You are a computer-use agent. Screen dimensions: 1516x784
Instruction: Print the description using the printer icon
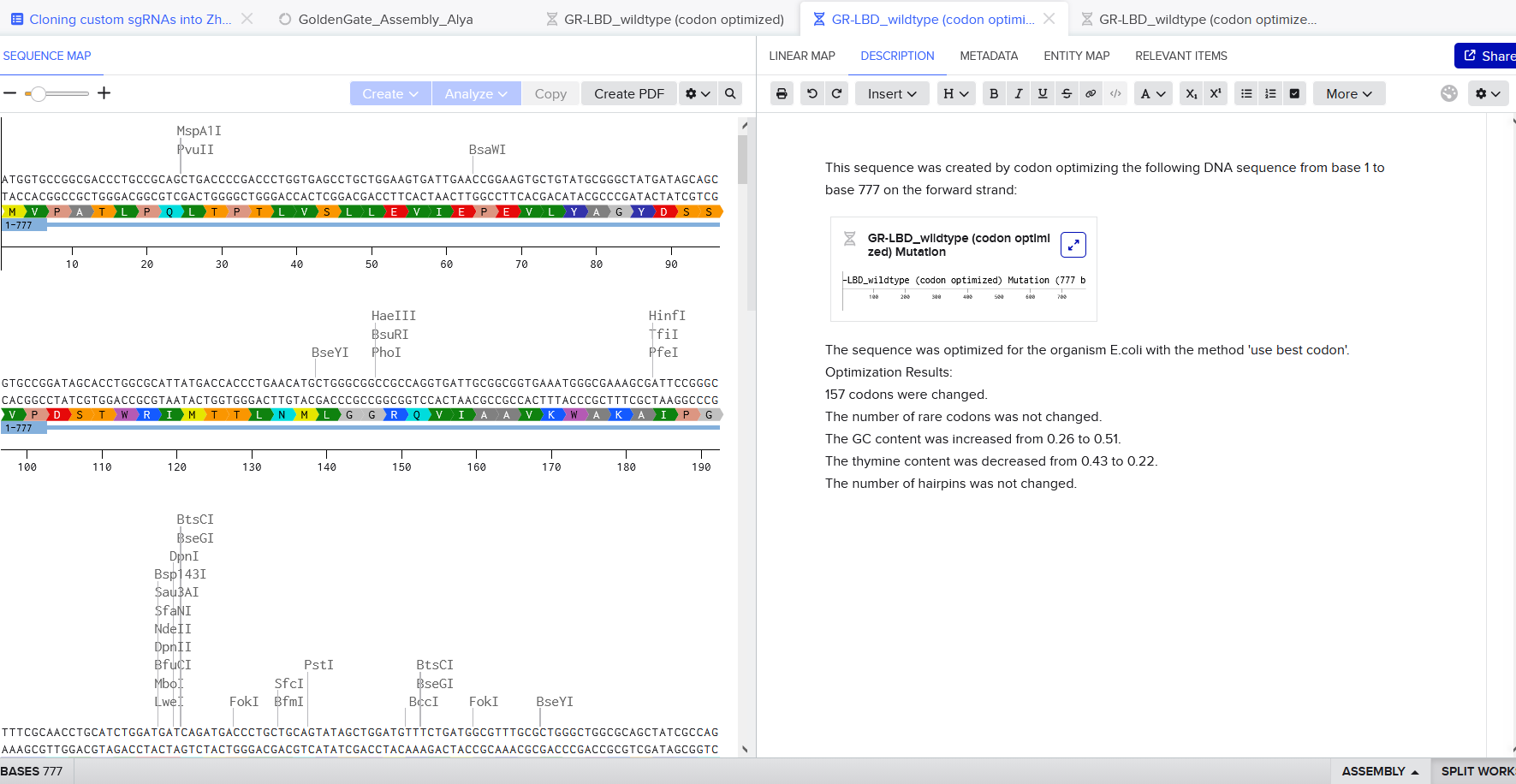tap(782, 94)
